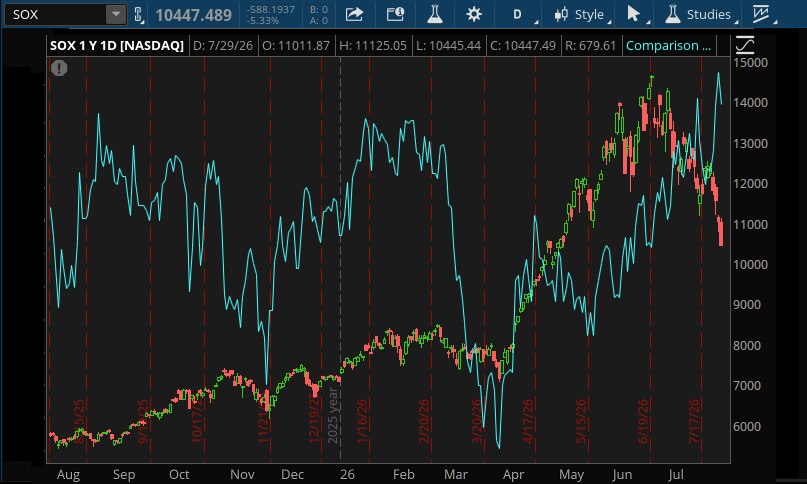
Task: Click the Dec label on time axis
Action: (292, 475)
